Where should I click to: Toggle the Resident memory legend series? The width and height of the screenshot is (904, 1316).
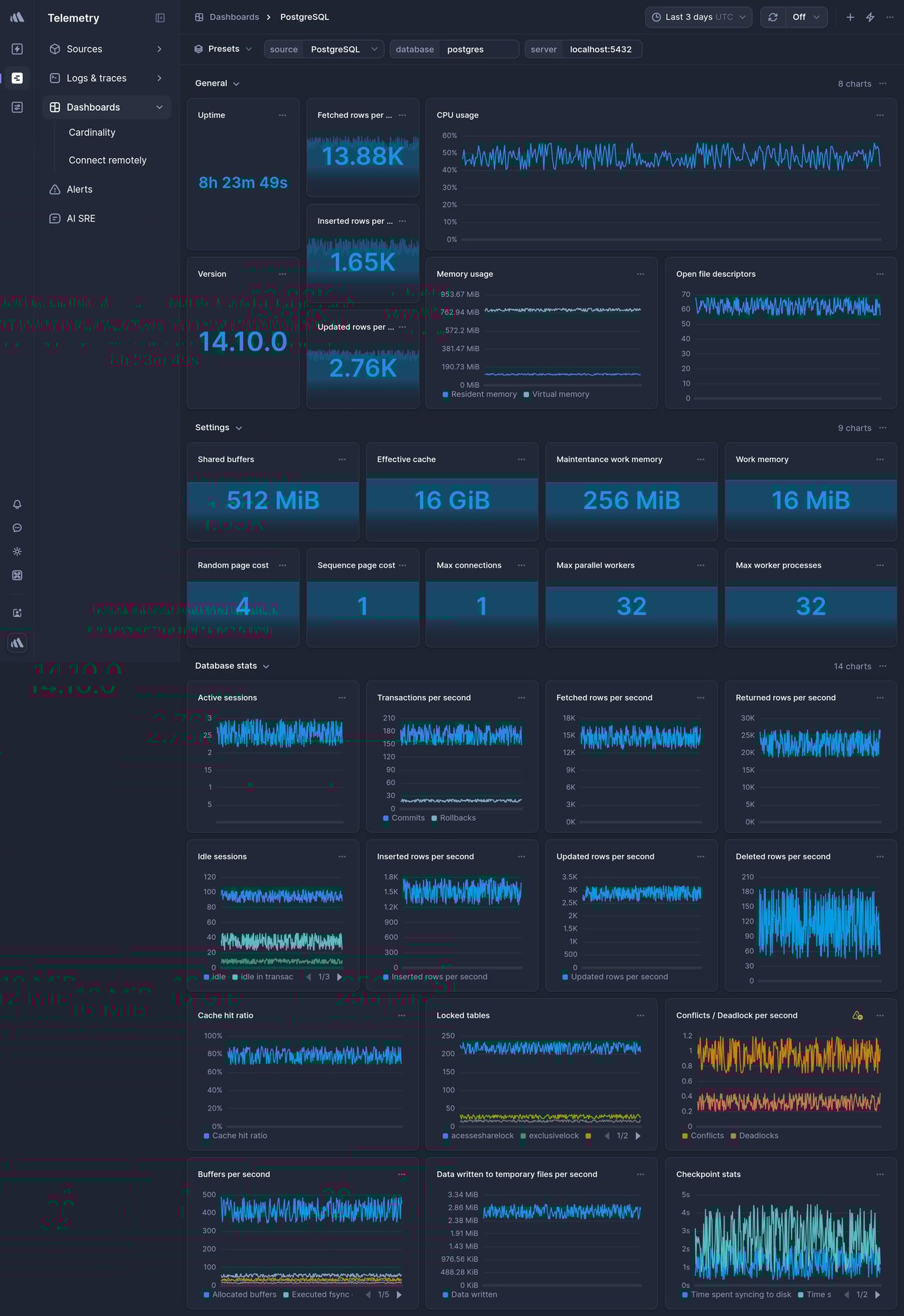pos(479,395)
